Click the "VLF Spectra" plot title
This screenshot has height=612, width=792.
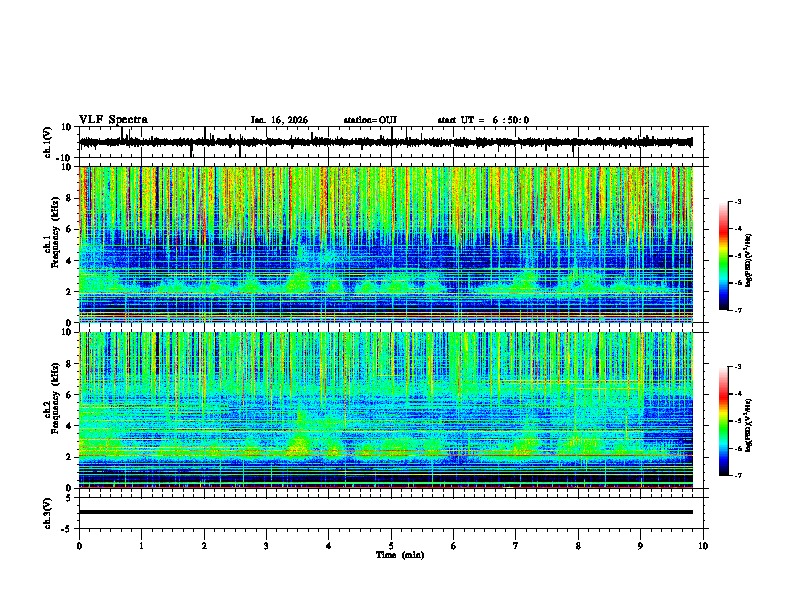click(113, 120)
